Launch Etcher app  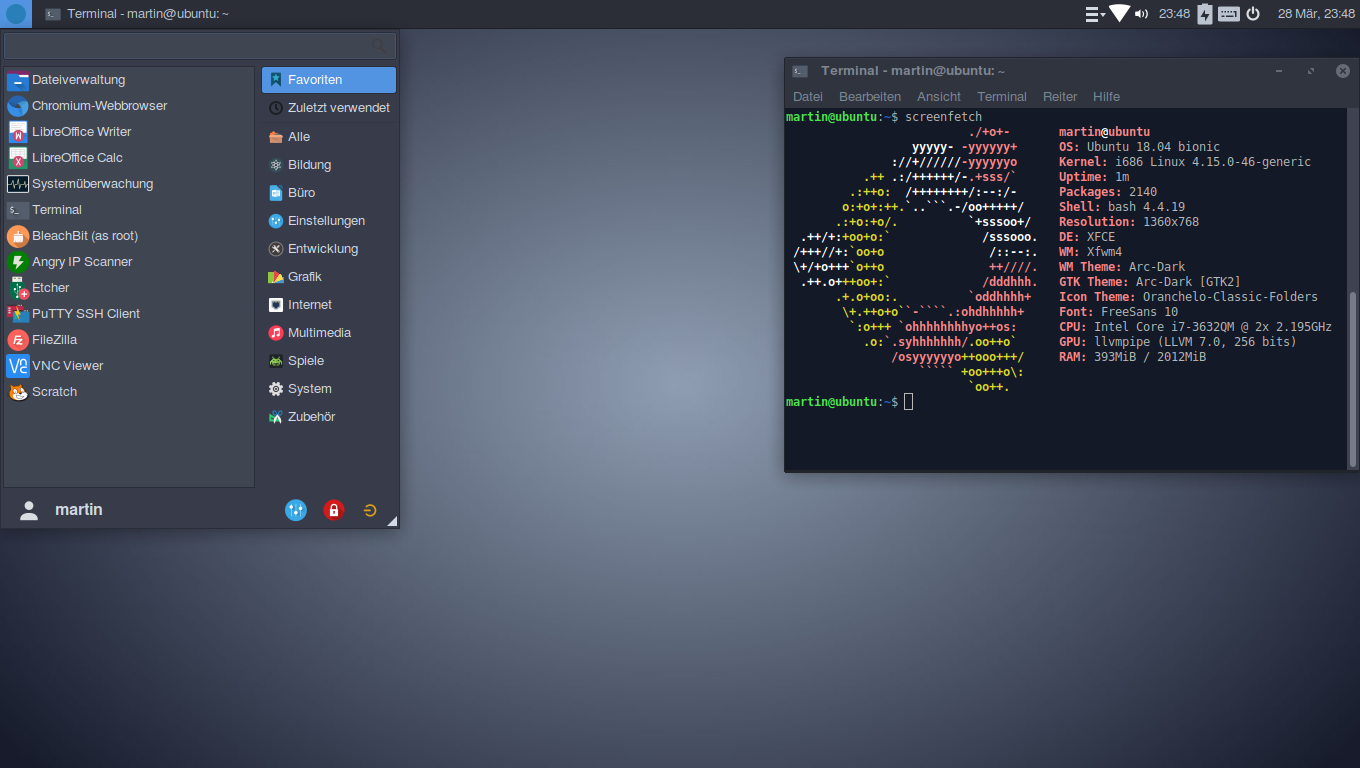[129, 288]
